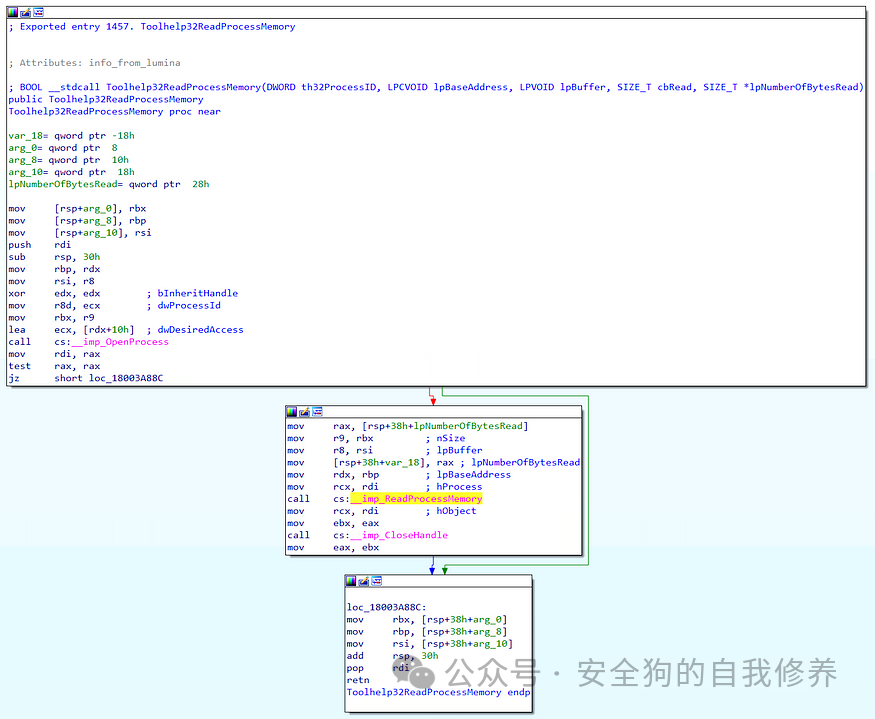This screenshot has width=875, height=719.
Task: Click the 'mov rcx, rdi' hObject instruction
Action: click(382, 511)
